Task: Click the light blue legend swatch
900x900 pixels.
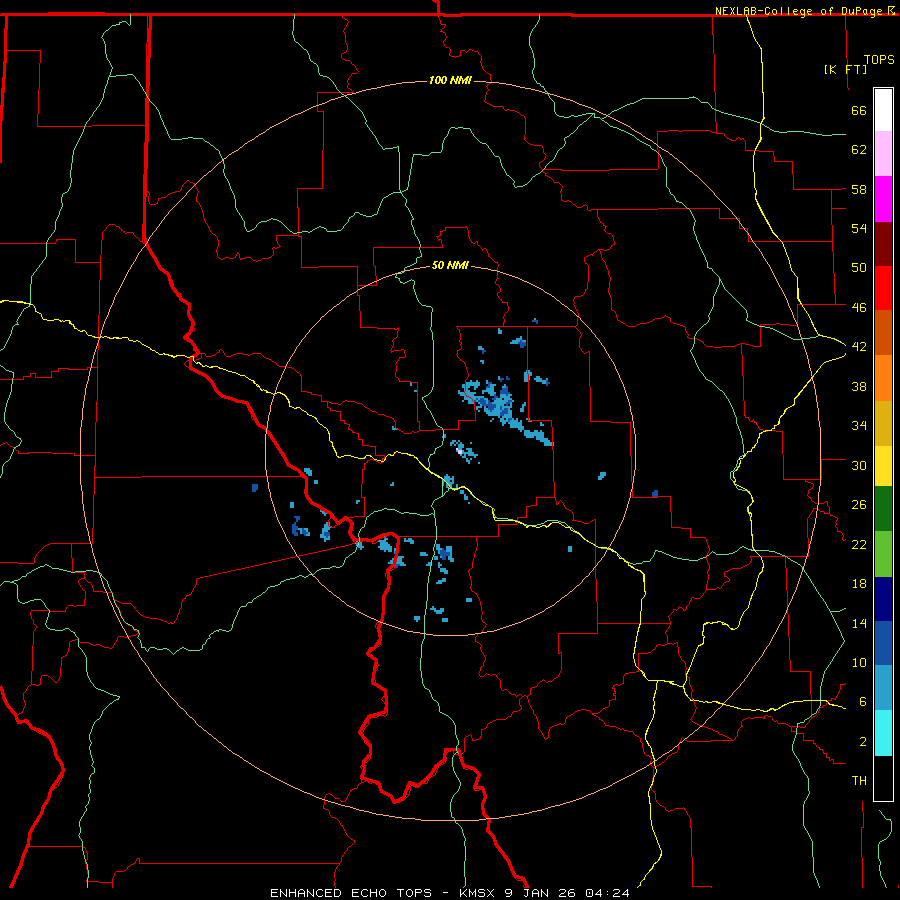Action: click(883, 687)
